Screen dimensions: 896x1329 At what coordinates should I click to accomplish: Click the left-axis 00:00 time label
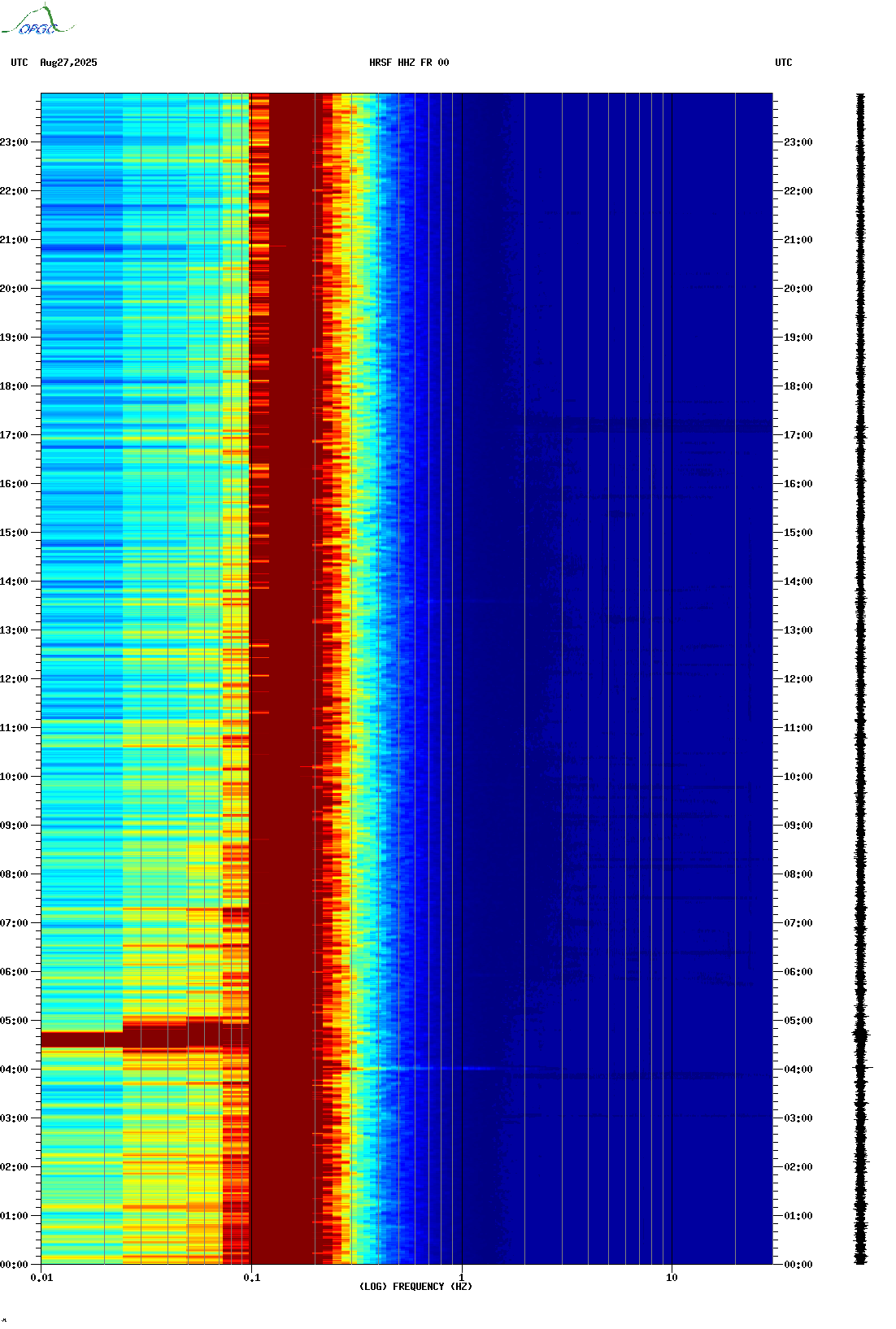14,1265
